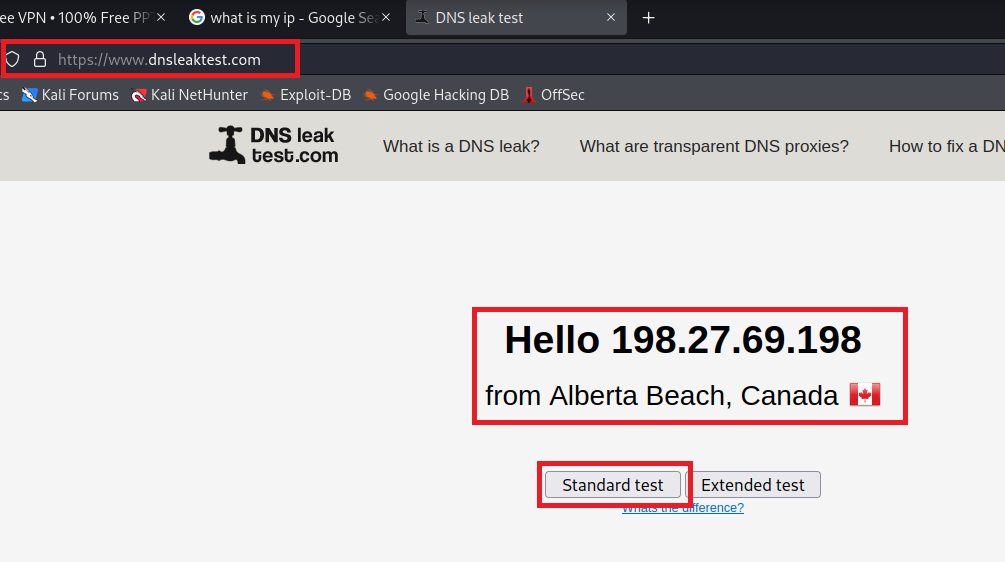Image resolution: width=1005 pixels, height=562 pixels.
Task: Close the 'what is my ip' Google tab
Action: tap(387, 18)
